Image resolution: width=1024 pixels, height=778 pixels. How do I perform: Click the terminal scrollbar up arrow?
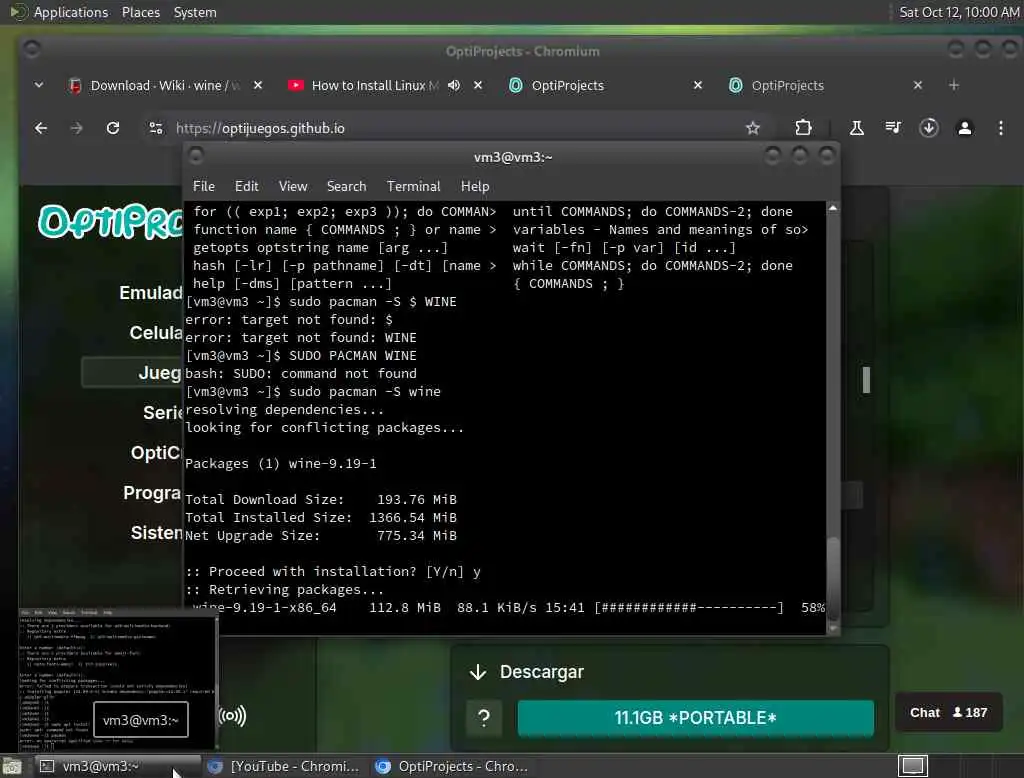click(833, 208)
